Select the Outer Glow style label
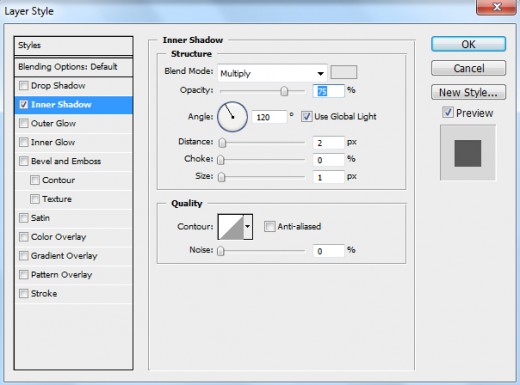The width and height of the screenshot is (520, 385). click(53, 123)
